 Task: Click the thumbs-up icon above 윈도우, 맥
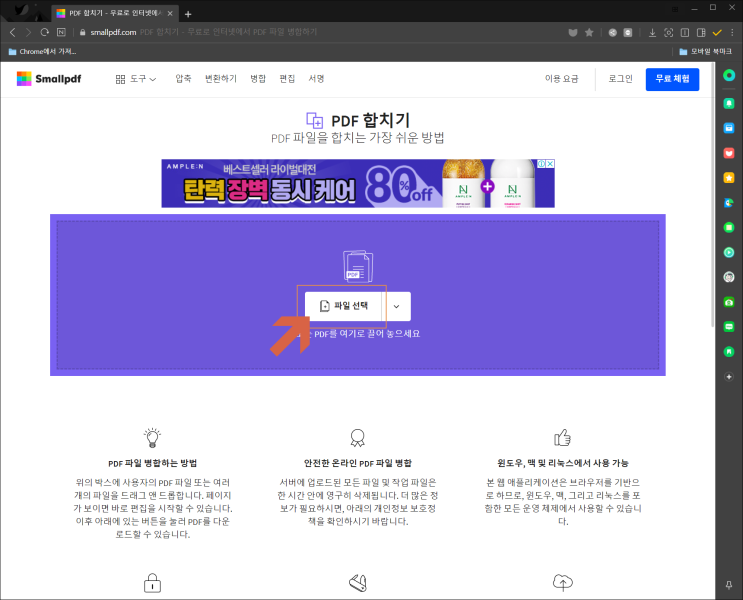tap(562, 438)
